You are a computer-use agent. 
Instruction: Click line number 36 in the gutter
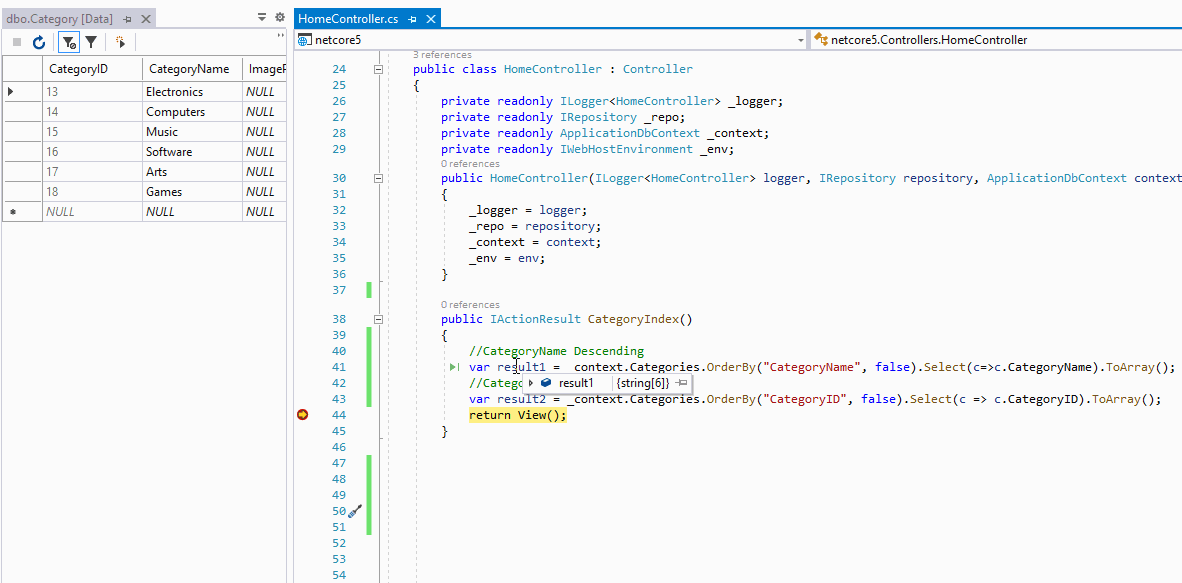point(338,275)
